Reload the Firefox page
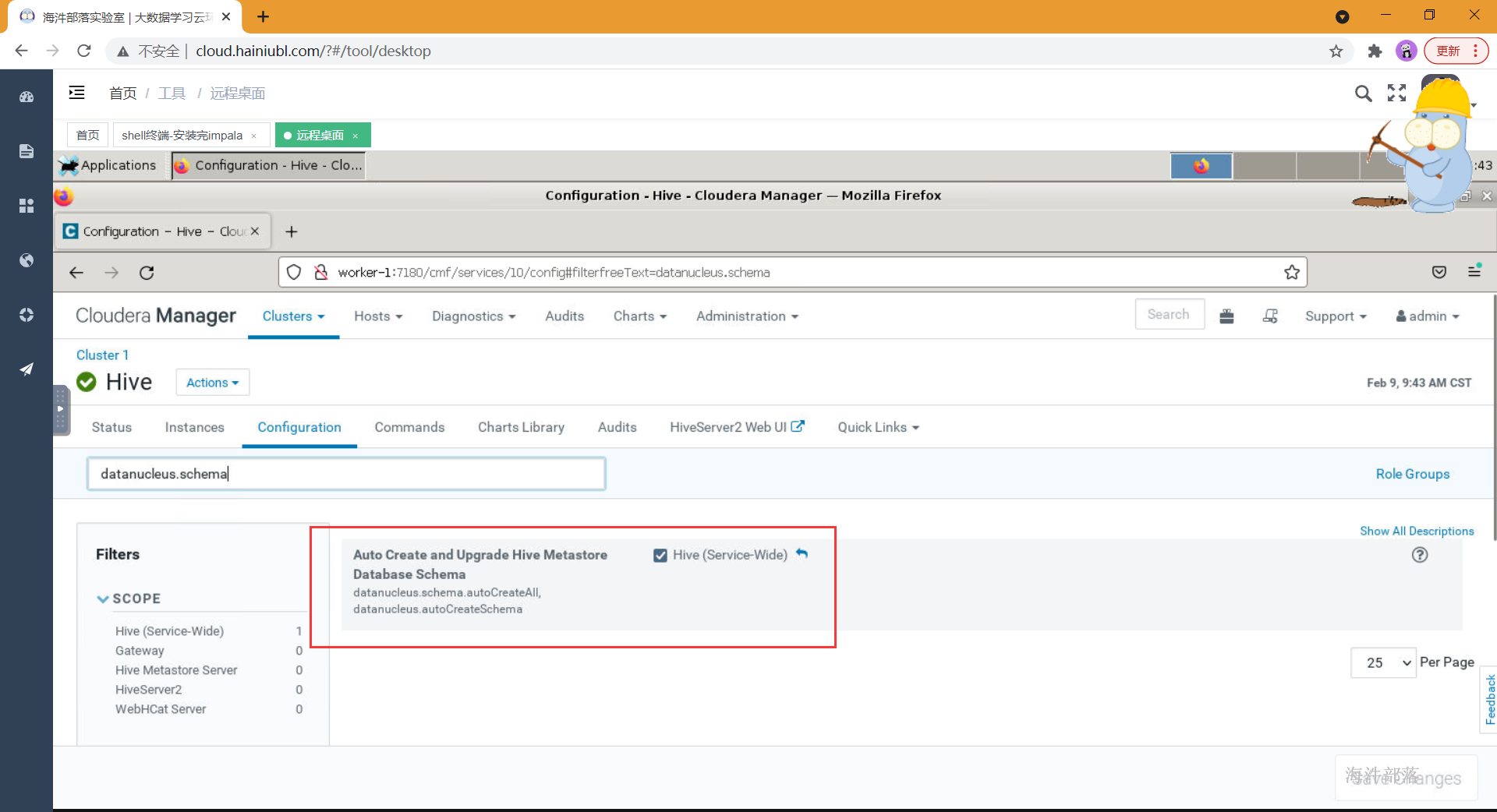Viewport: 1497px width, 812px height. tap(147, 273)
